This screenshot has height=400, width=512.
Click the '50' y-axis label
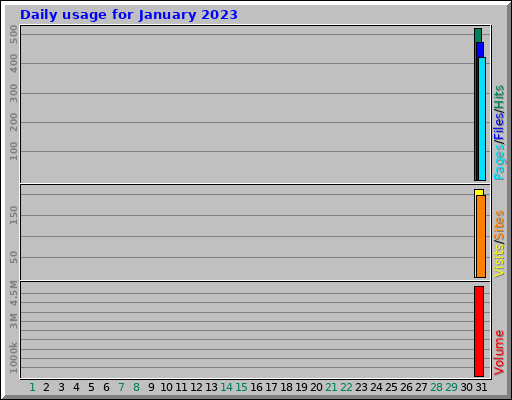[14, 257]
